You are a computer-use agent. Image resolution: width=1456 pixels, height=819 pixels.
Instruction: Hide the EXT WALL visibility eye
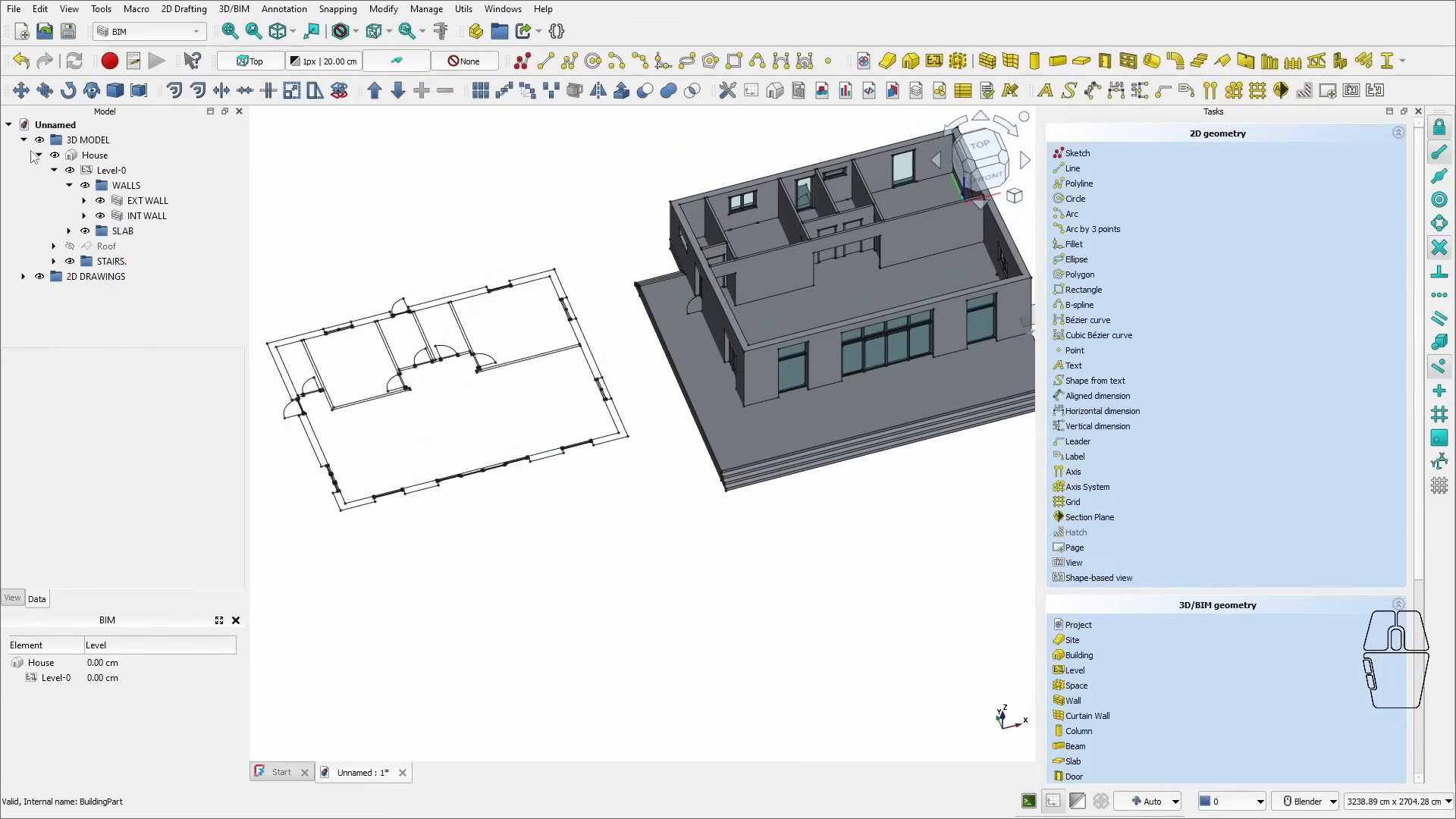click(x=100, y=201)
